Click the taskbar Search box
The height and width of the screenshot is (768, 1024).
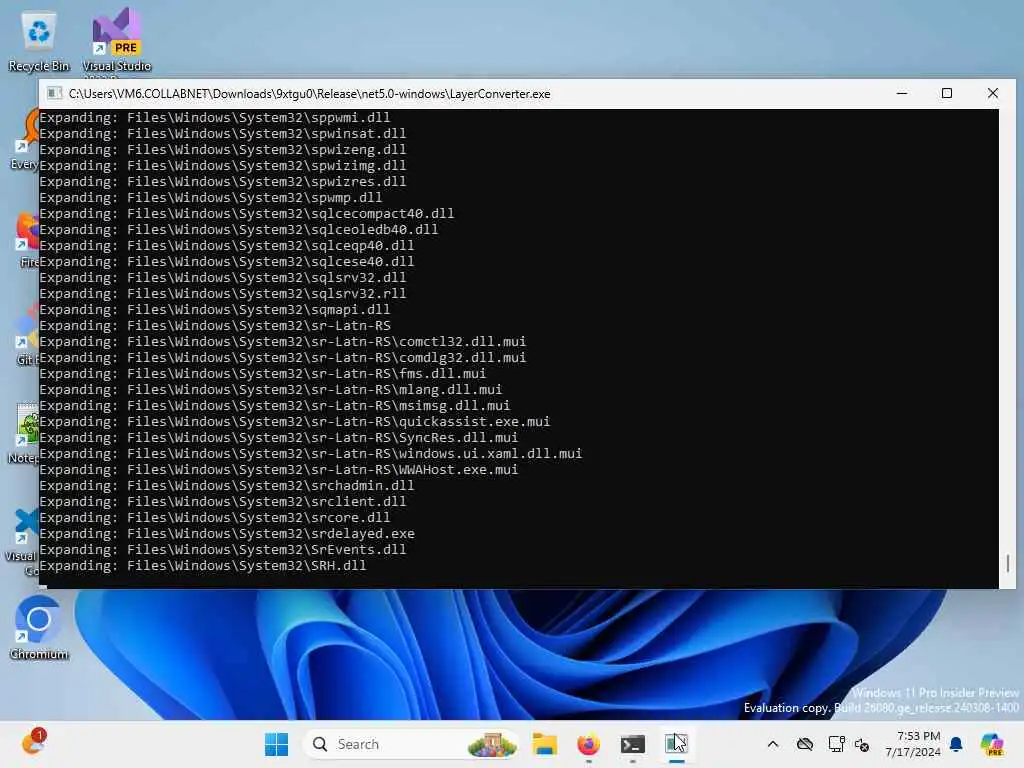(x=412, y=744)
